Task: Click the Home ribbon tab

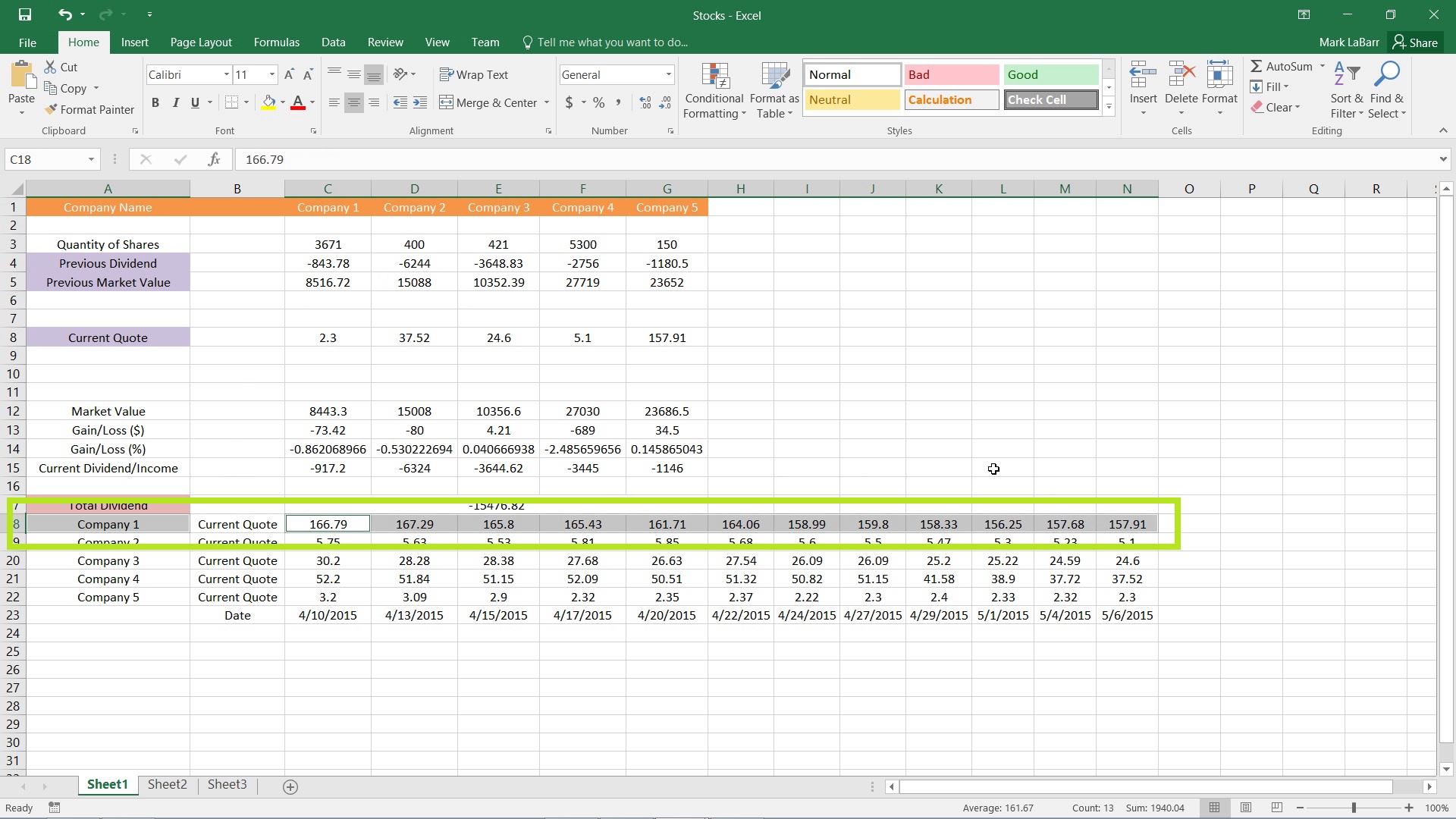Action: (x=83, y=42)
